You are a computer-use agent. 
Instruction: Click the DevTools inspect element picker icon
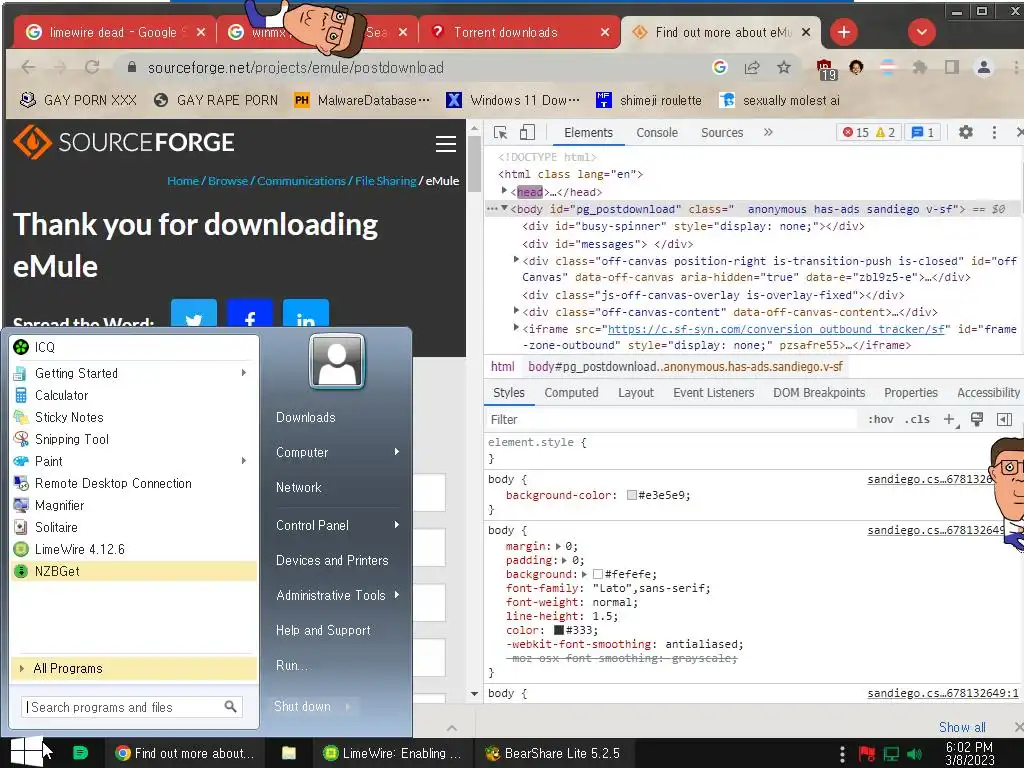(x=501, y=133)
